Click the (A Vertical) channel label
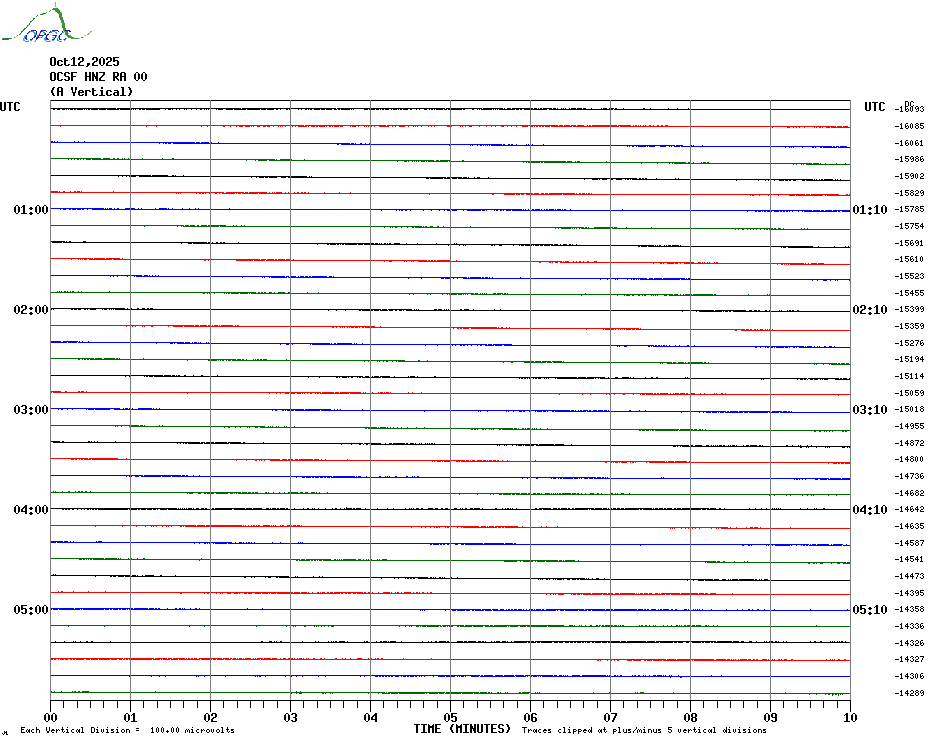930x744 pixels. [91, 92]
